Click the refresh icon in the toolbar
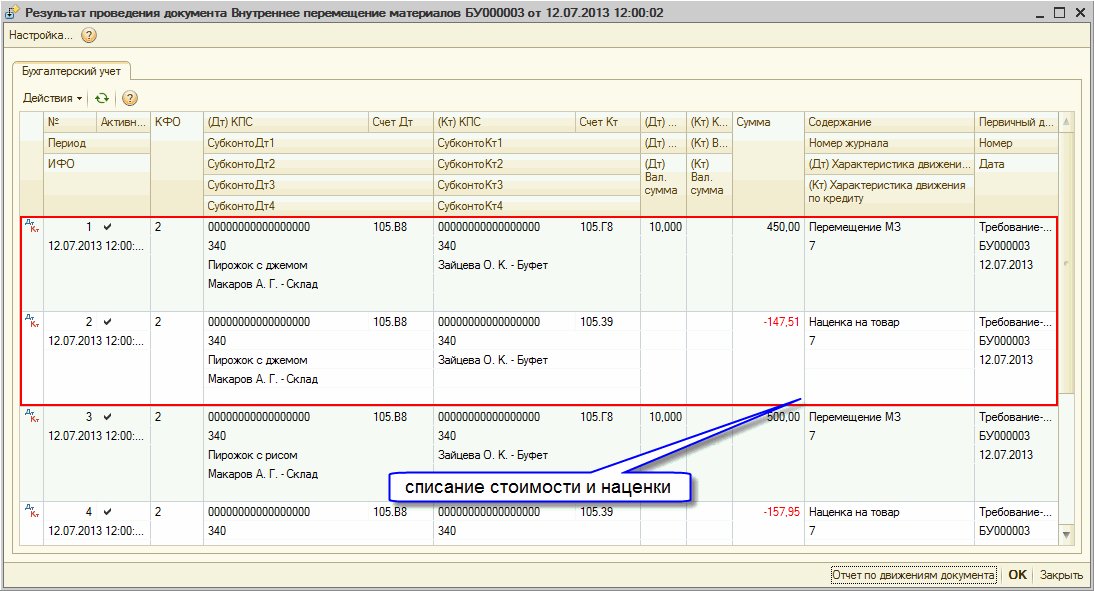The image size is (1094, 591). pyautogui.click(x=102, y=98)
